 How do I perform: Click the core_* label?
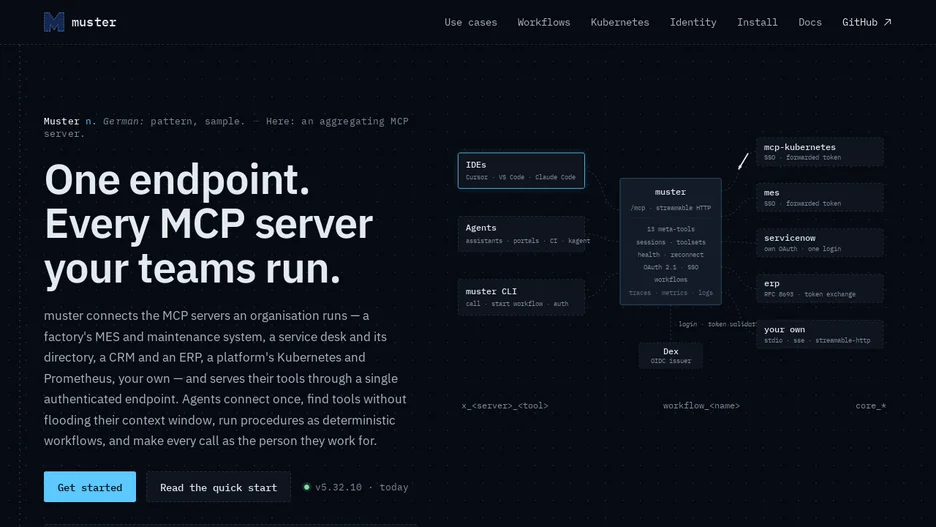870,406
